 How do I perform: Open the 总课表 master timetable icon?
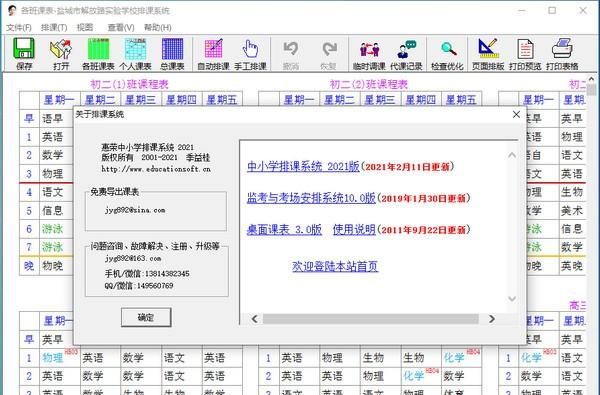172,54
